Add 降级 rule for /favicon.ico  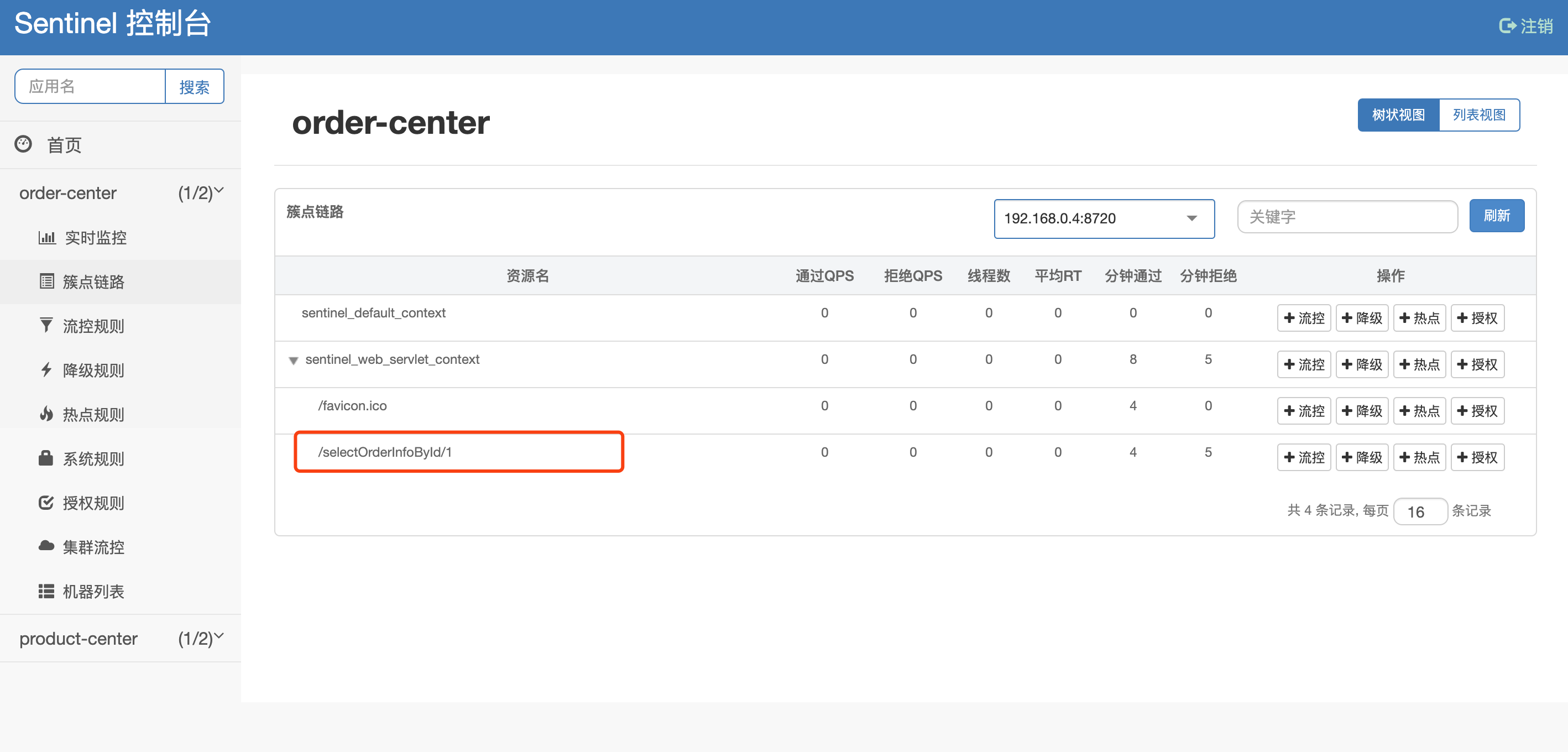pyautogui.click(x=1362, y=411)
